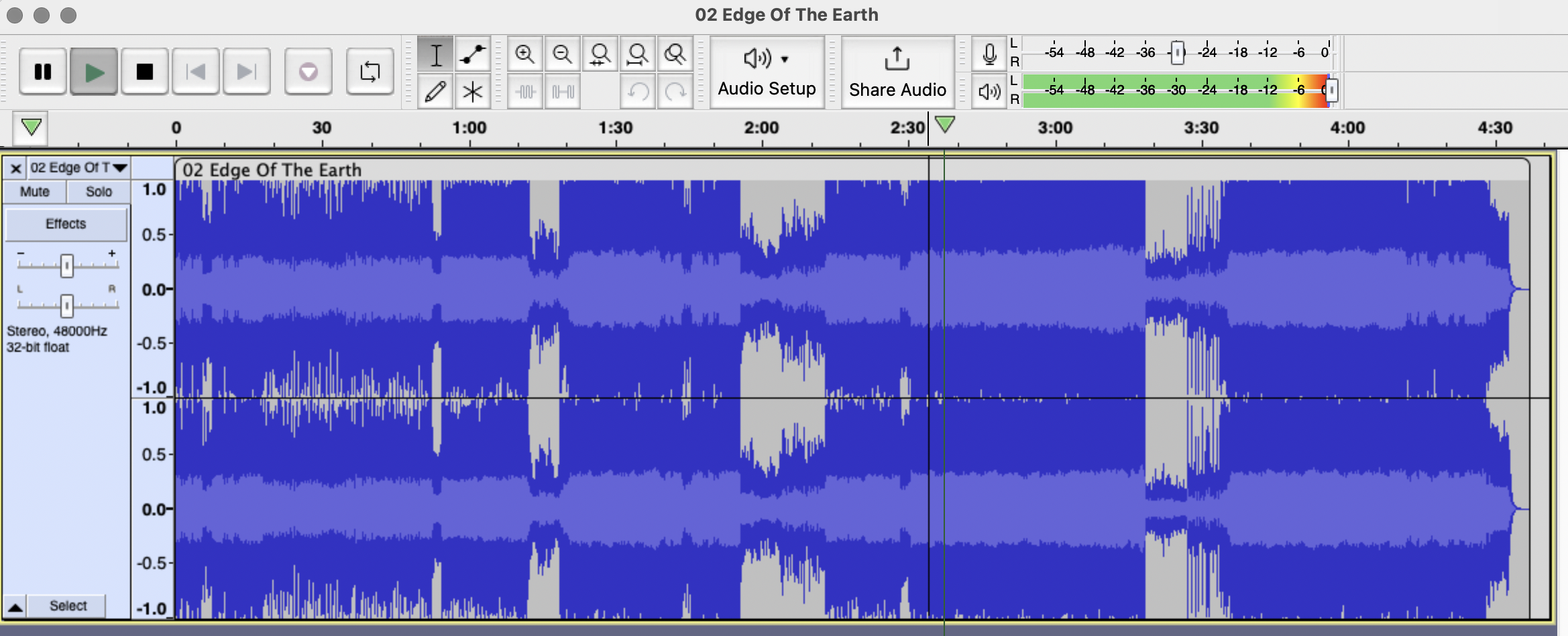Adjust the recording level slider
Image resolution: width=1568 pixels, height=636 pixels.
pos(1177,52)
